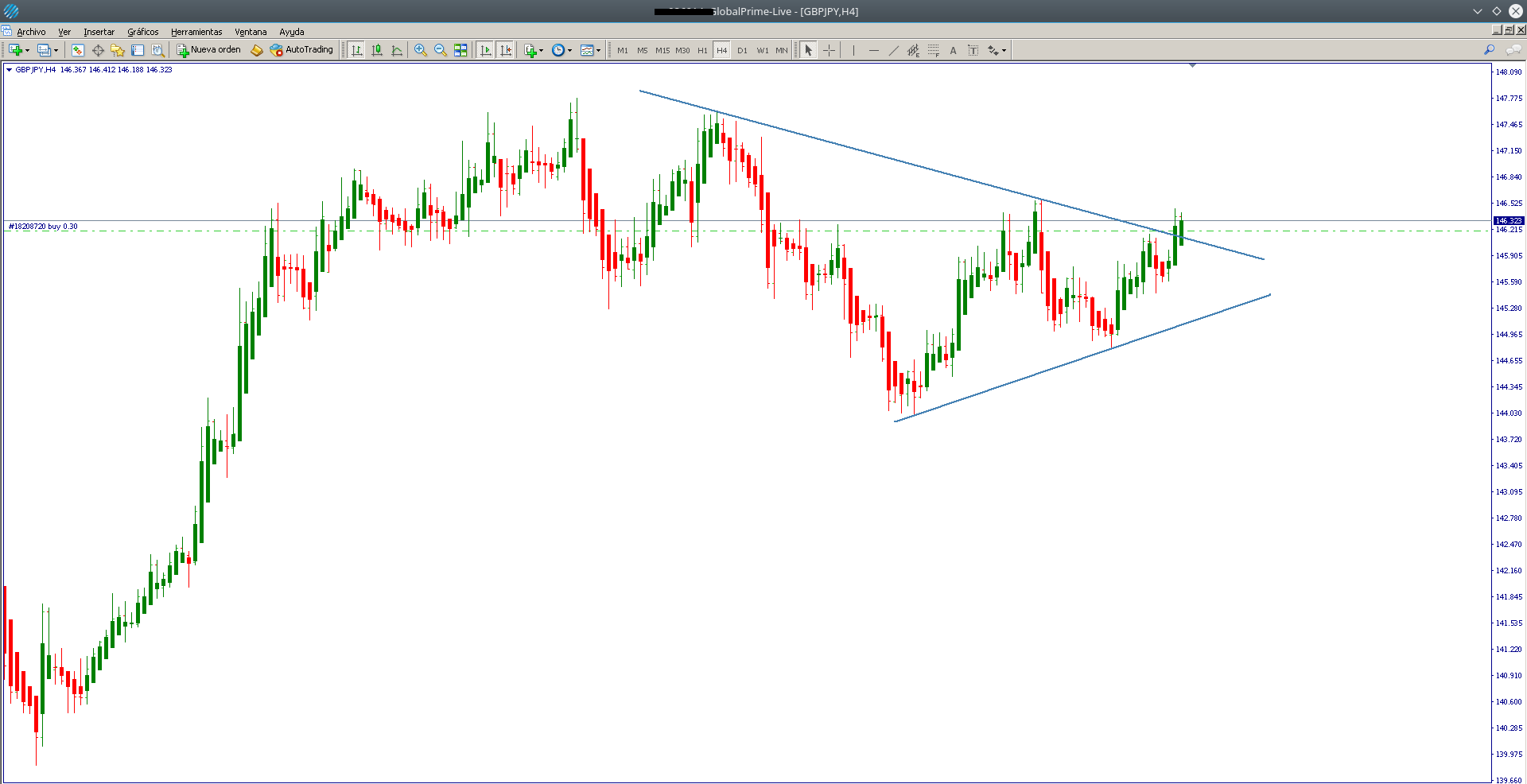The height and width of the screenshot is (784, 1527).
Task: Select the Cursor arrow tool
Action: point(809,50)
